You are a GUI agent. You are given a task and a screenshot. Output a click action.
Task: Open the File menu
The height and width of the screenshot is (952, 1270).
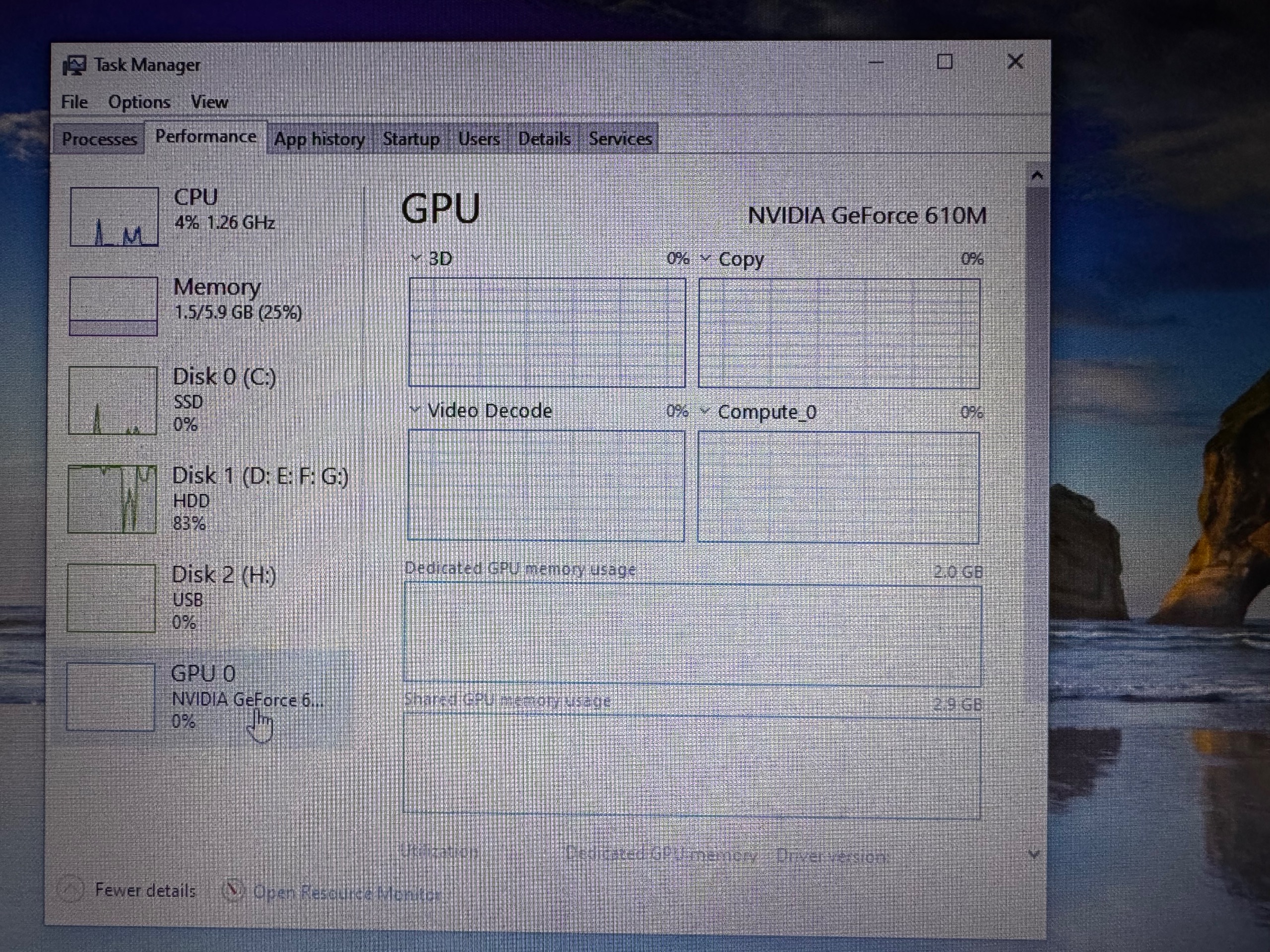pos(74,102)
